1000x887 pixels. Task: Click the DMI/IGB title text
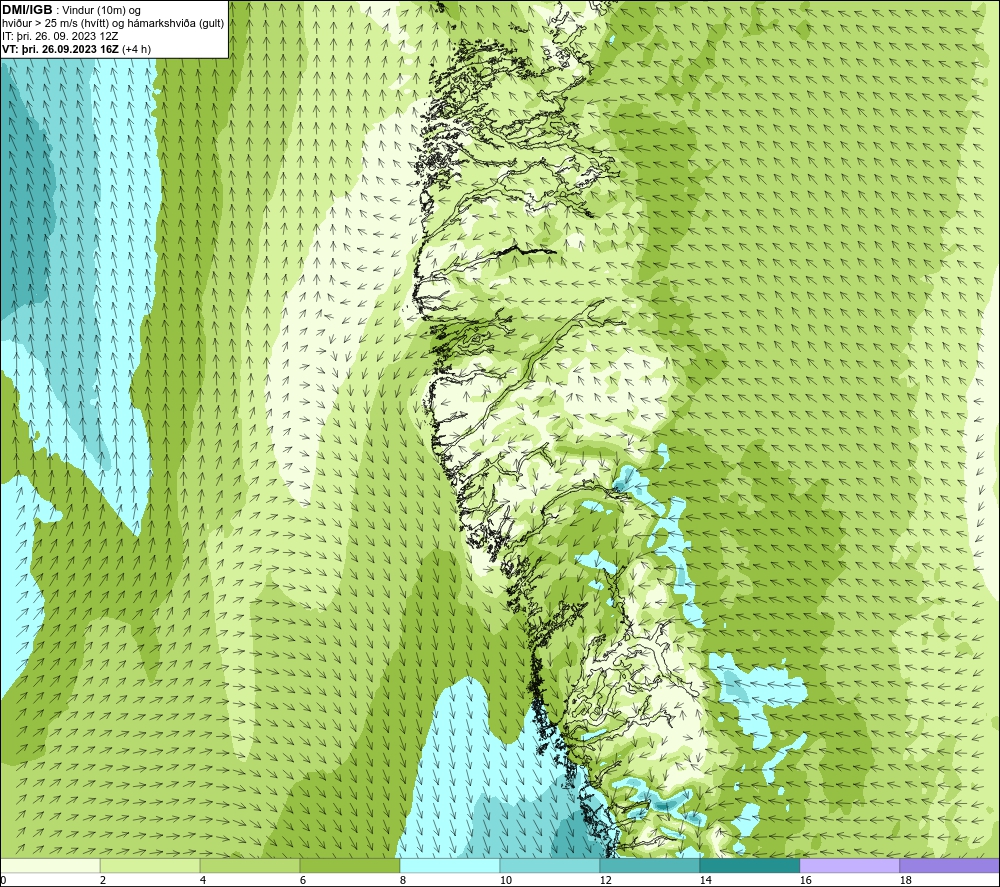coord(27,10)
